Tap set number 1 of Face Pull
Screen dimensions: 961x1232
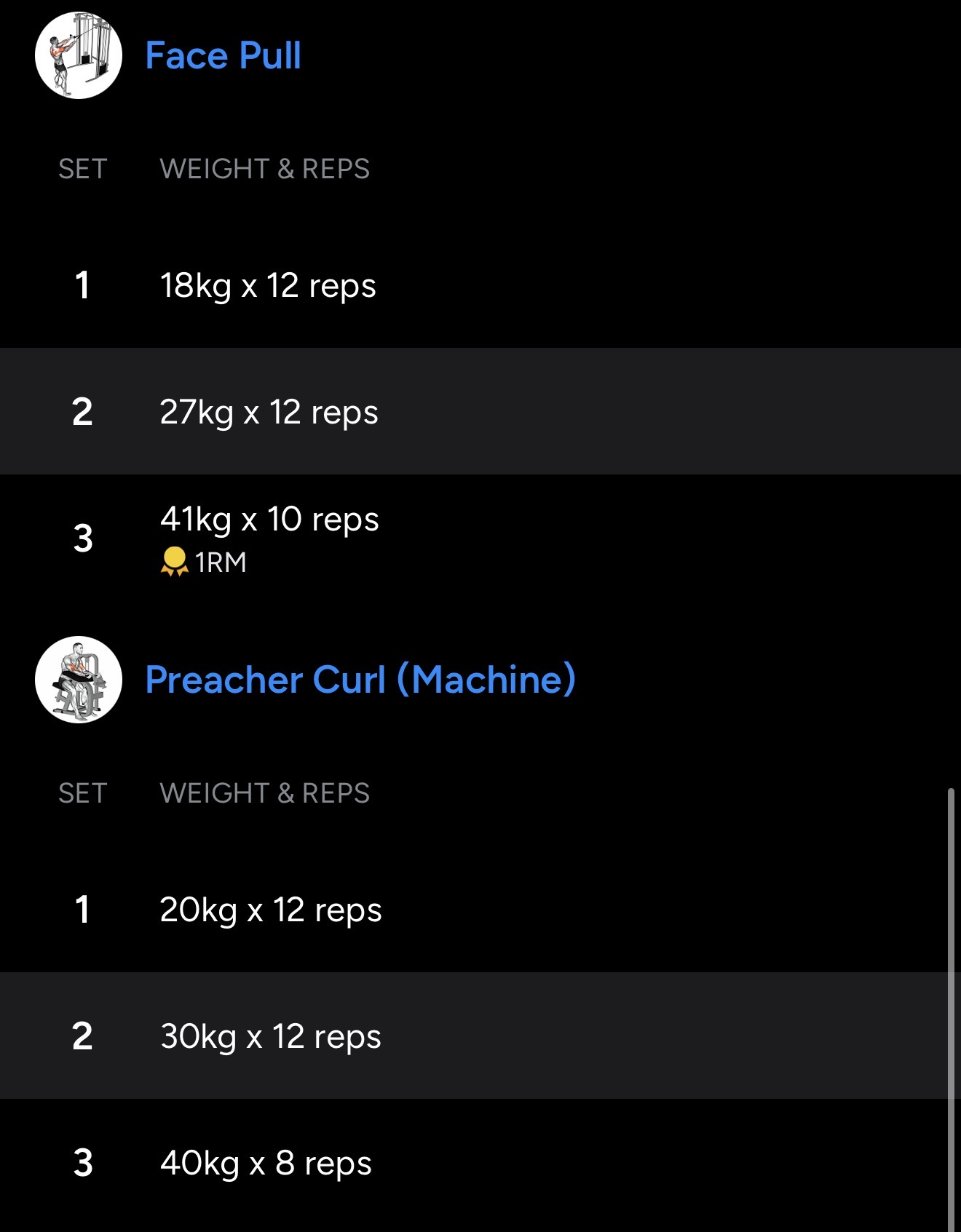tap(83, 285)
